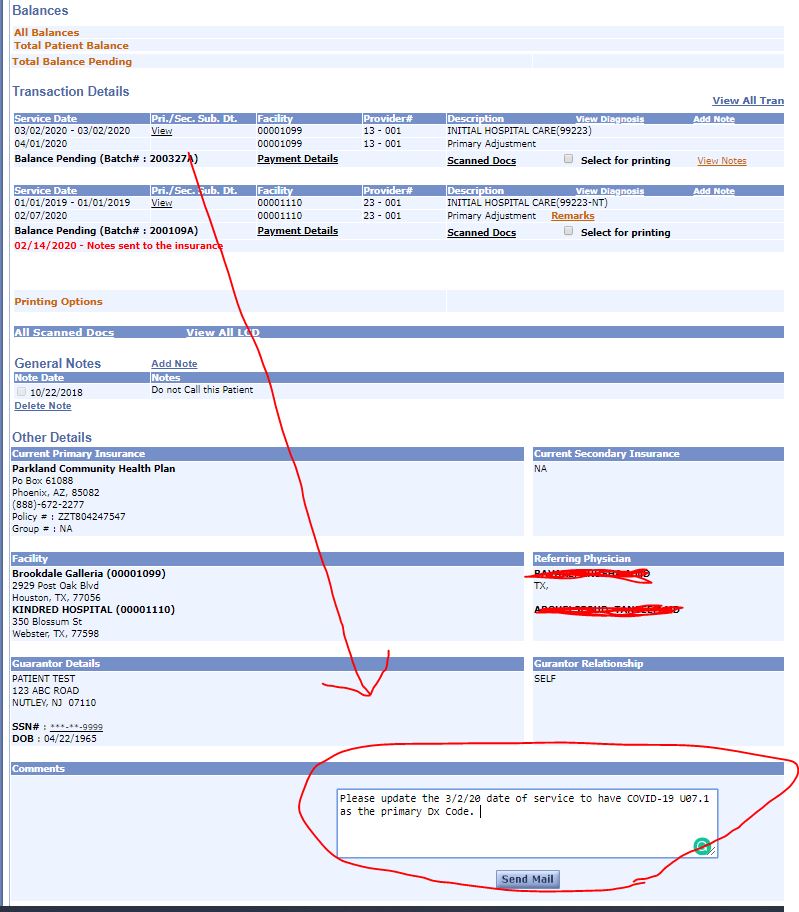This screenshot has height=912, width=799.
Task: Open View link for 01/01/2019 service date
Action: [x=161, y=203]
